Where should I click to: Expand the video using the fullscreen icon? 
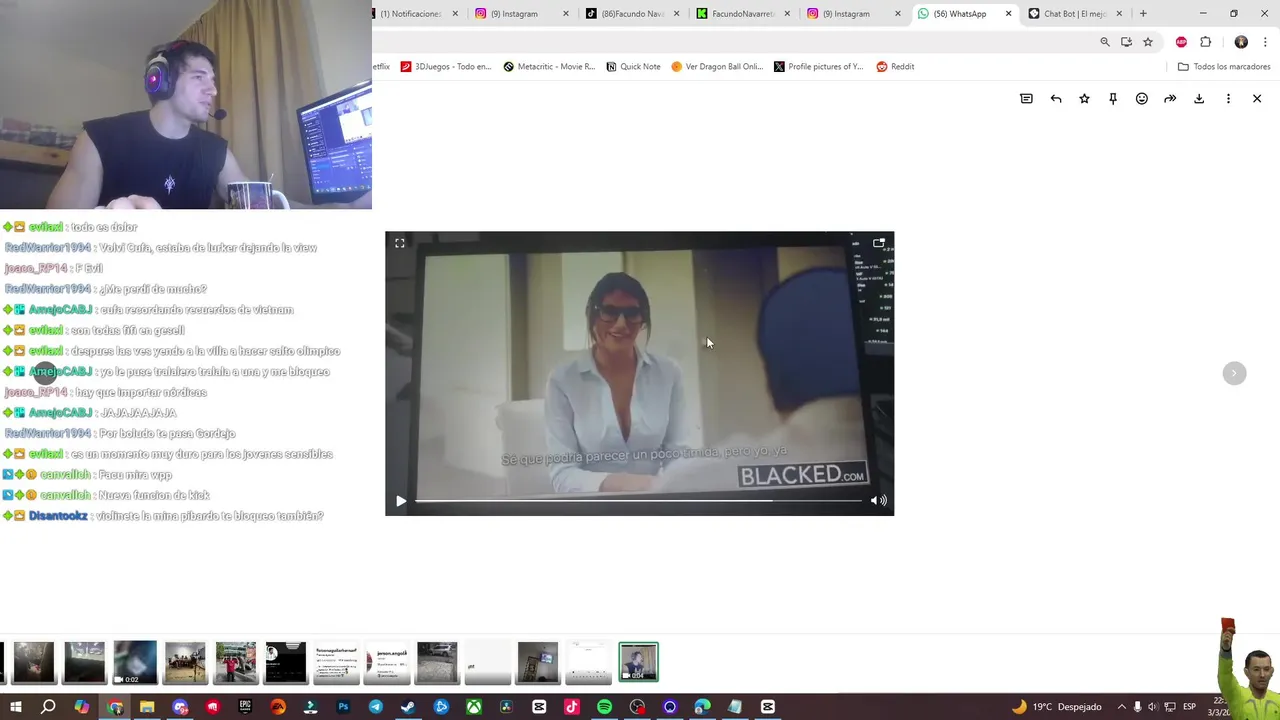click(x=399, y=243)
